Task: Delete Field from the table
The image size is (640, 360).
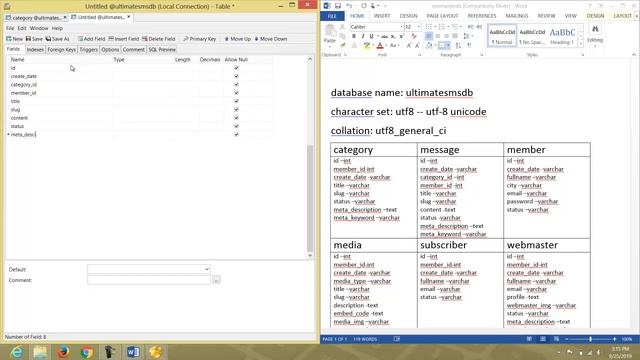Action: tap(158, 39)
